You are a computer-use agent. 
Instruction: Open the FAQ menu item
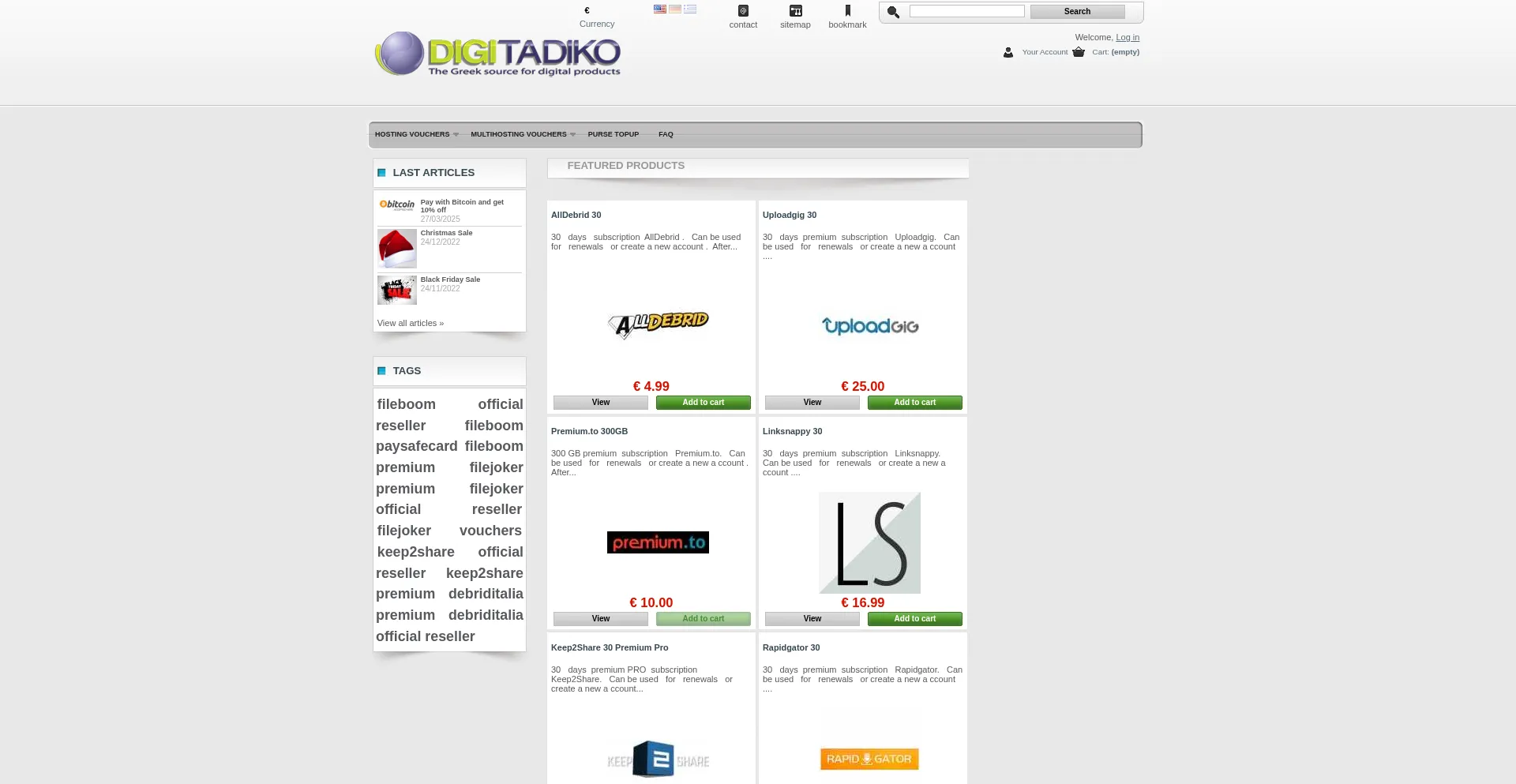666,134
